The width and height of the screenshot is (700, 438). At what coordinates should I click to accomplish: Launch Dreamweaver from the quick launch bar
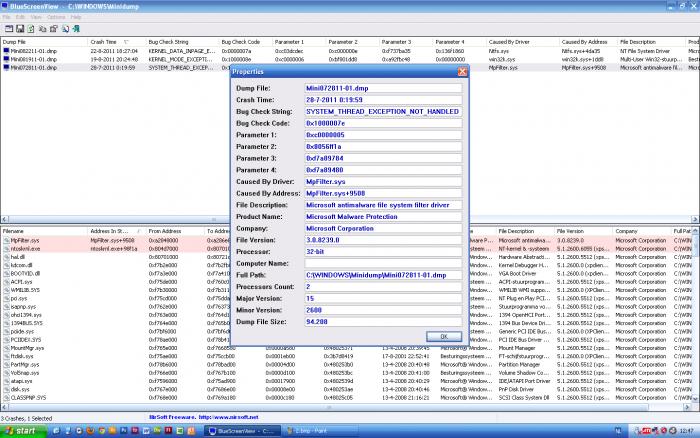click(157, 431)
